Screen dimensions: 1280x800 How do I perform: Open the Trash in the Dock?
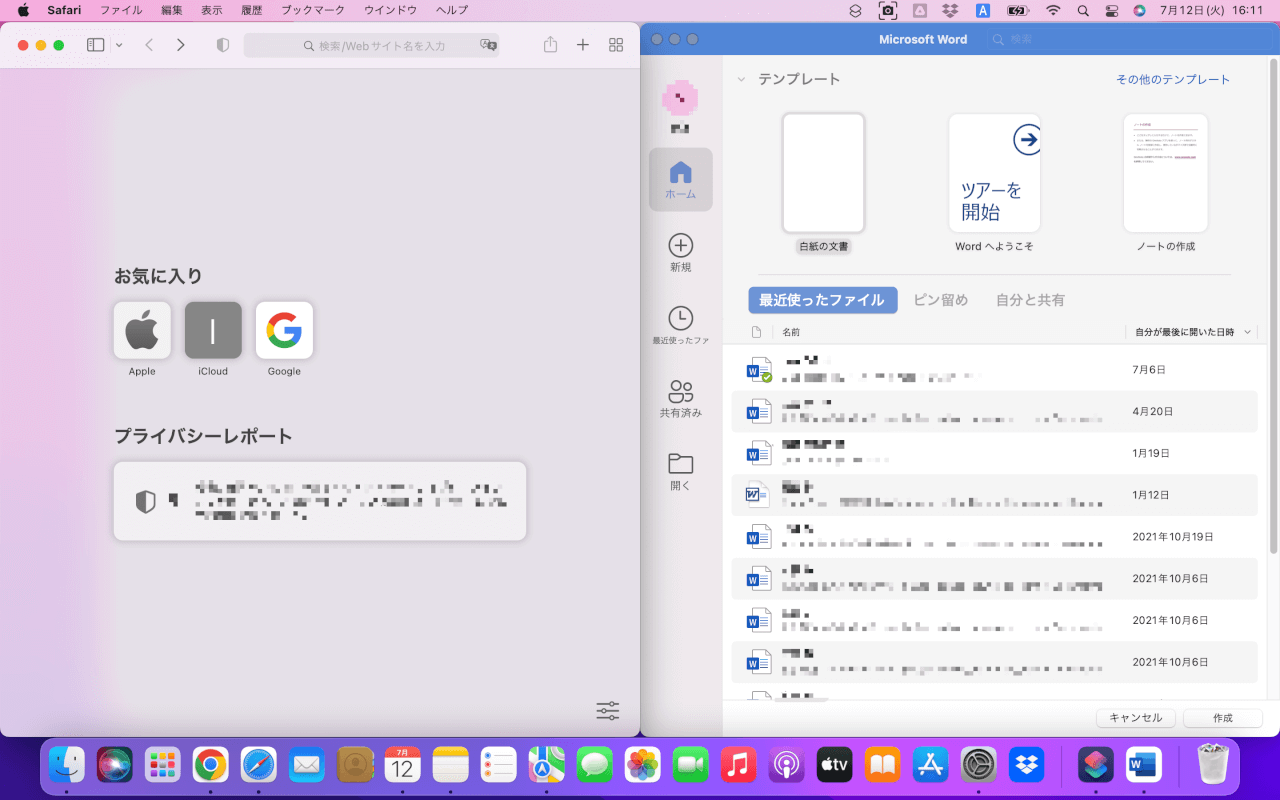[1213, 765]
